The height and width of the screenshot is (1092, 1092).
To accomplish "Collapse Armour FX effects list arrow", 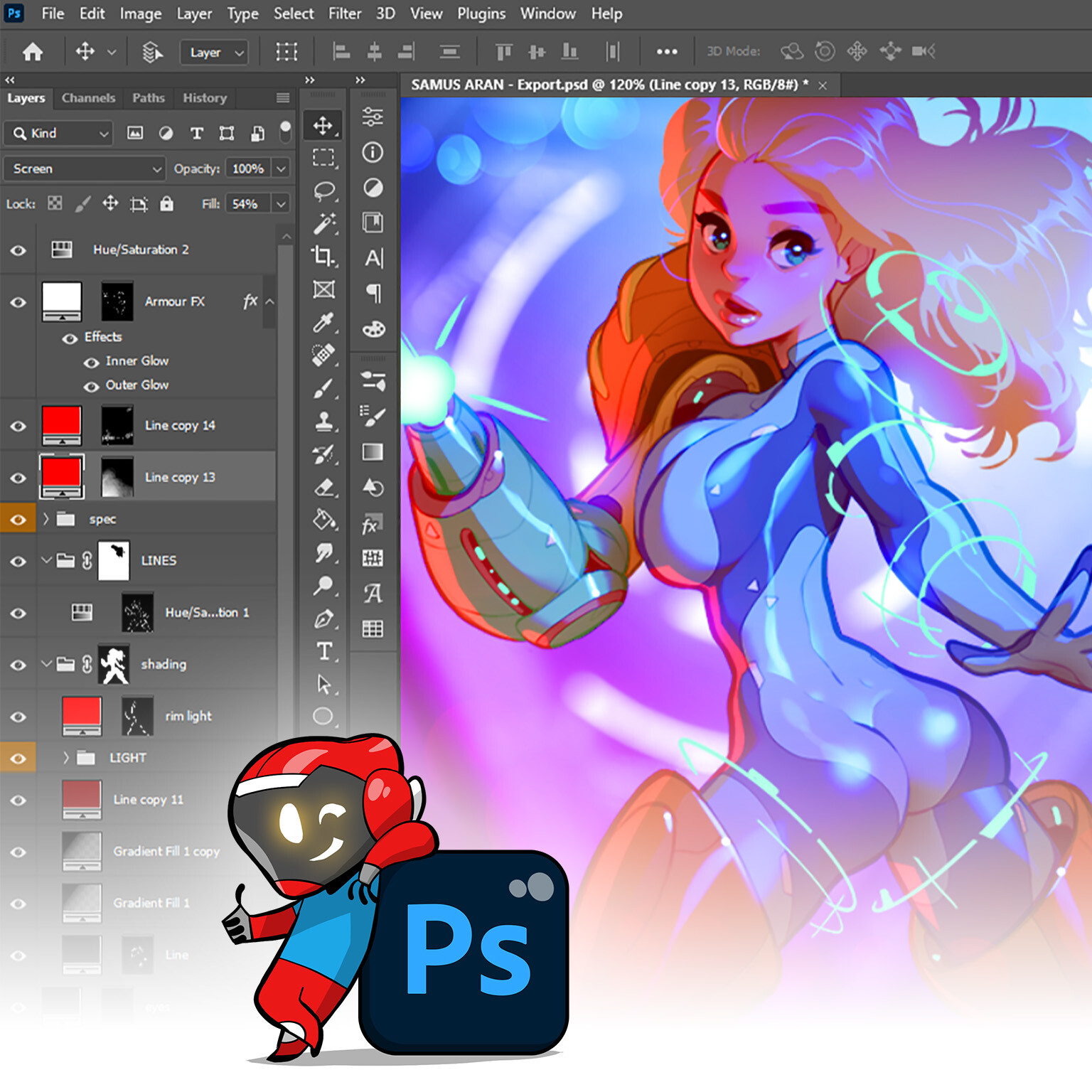I will [x=270, y=301].
